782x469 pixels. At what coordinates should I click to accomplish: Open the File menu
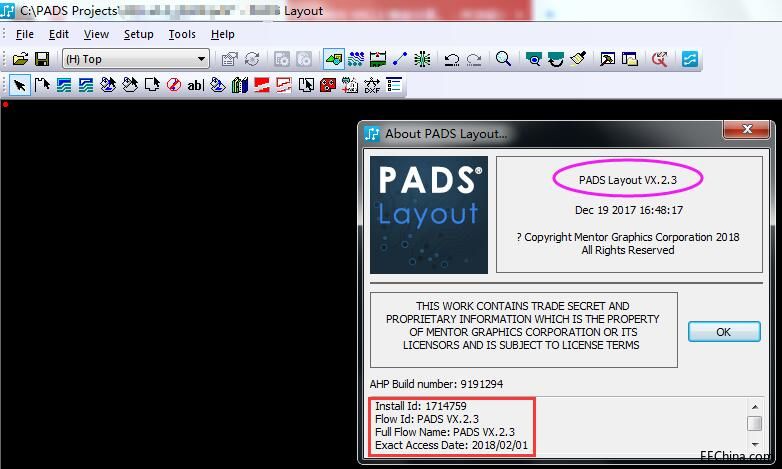pyautogui.click(x=24, y=34)
